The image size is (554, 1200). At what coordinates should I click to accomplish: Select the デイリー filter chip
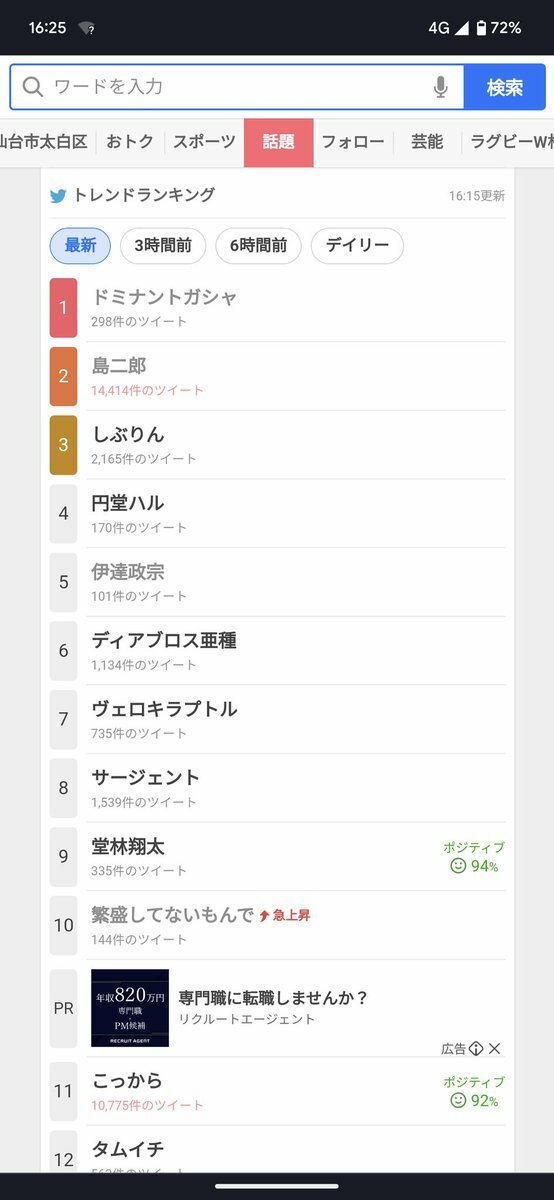coord(357,246)
